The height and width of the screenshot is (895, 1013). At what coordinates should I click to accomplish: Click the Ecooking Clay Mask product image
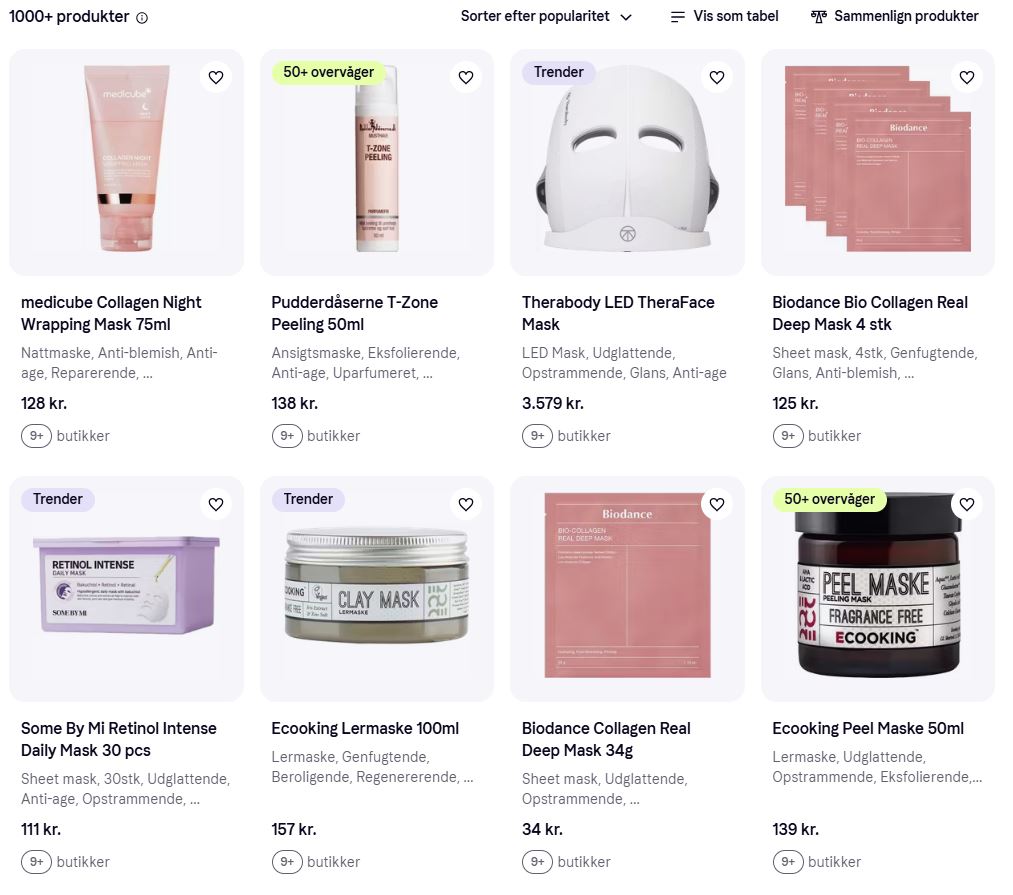coord(377,589)
